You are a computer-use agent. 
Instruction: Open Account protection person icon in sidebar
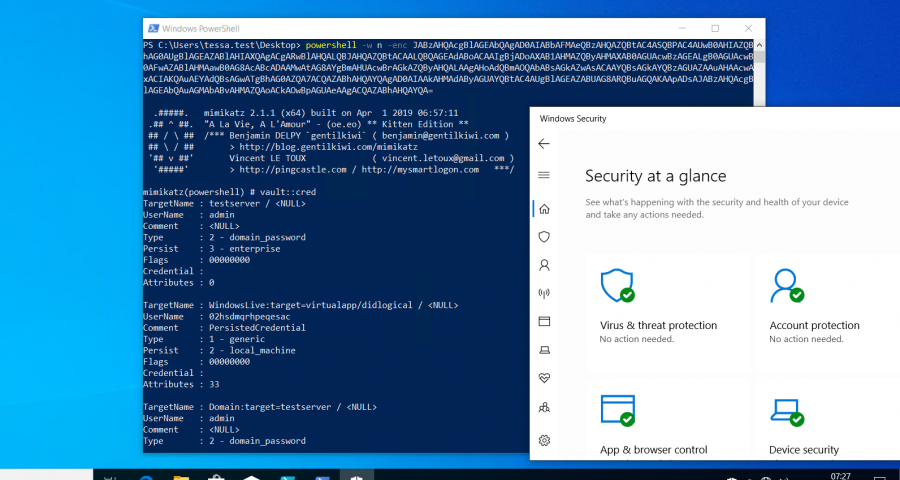click(x=544, y=265)
